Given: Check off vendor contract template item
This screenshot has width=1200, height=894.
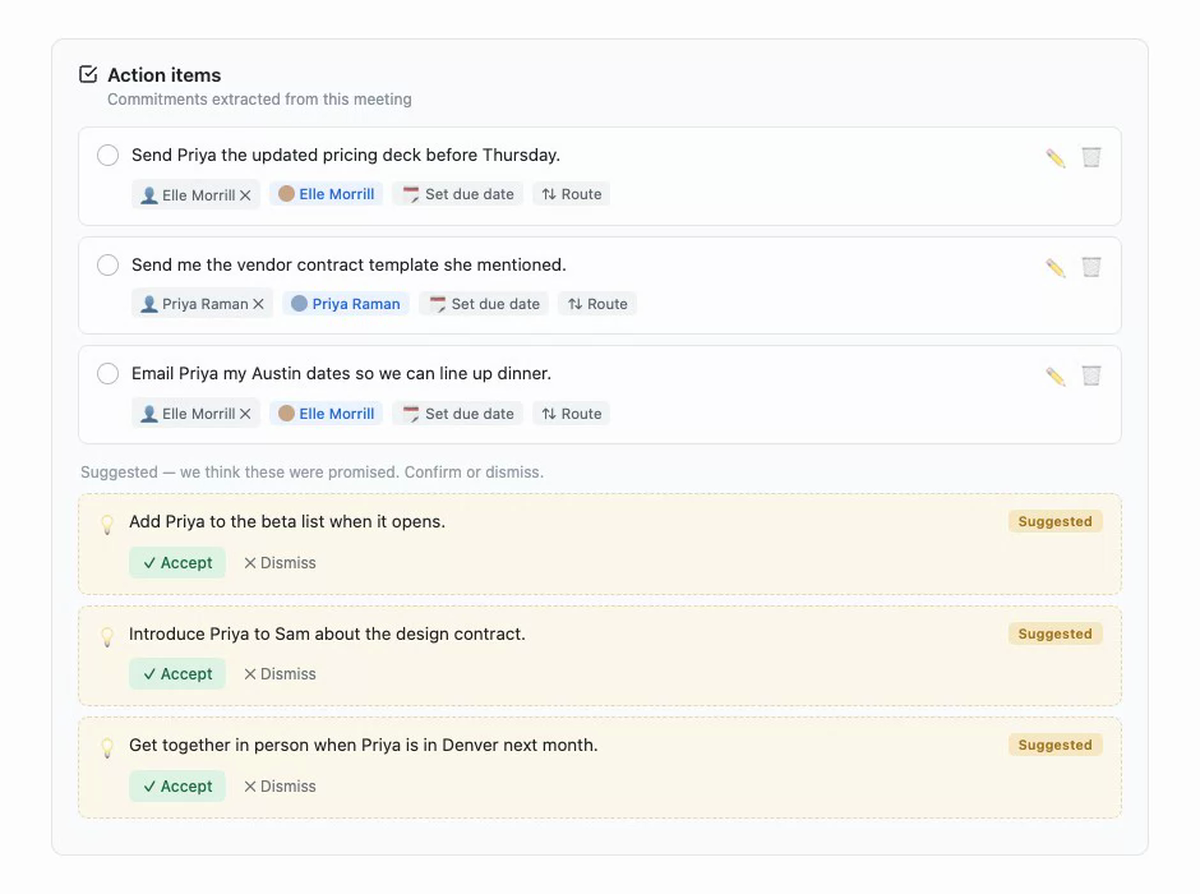Looking at the screenshot, I should point(108,265).
